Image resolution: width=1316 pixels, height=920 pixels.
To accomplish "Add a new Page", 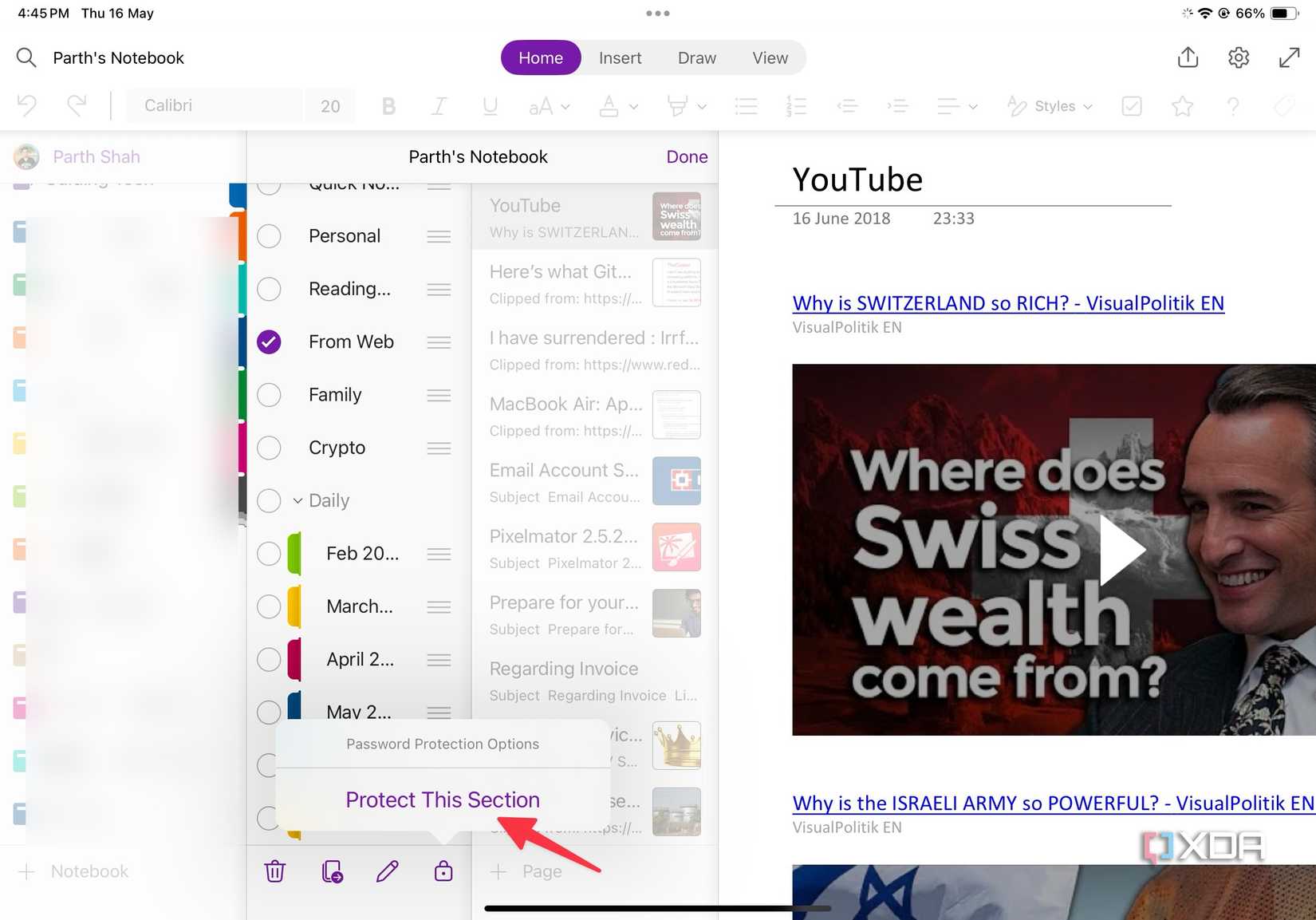I will tap(526, 871).
